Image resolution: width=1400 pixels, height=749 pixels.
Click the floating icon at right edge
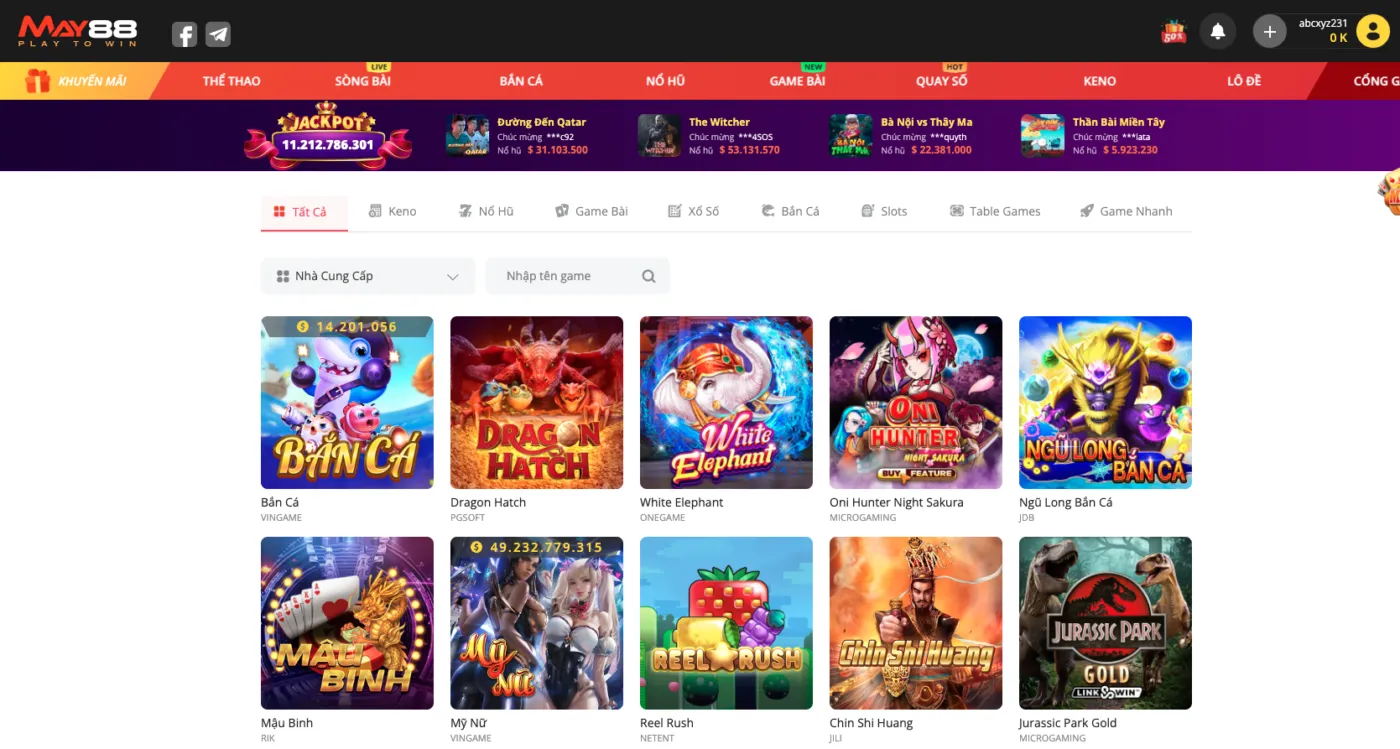click(1389, 192)
